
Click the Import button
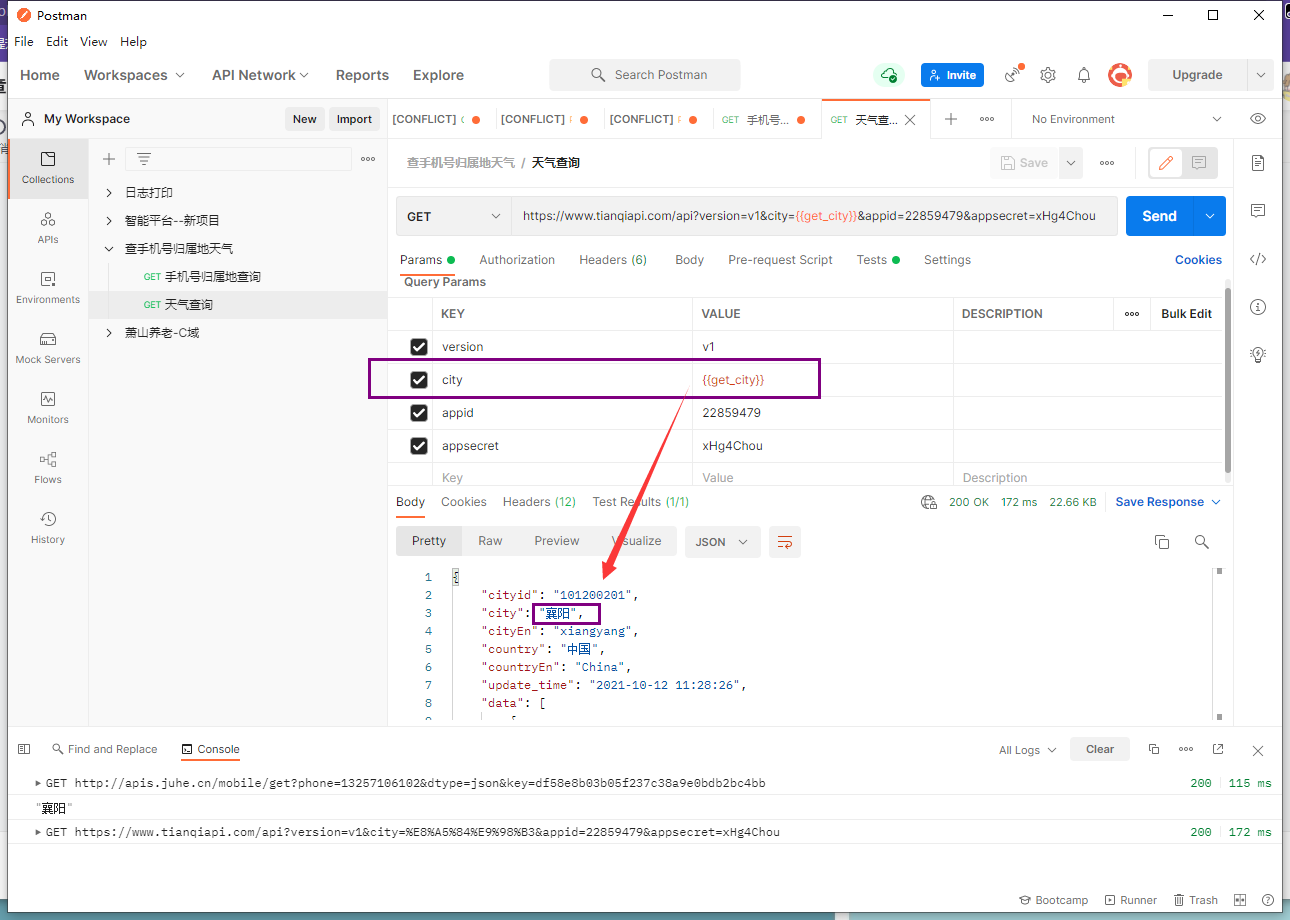click(354, 119)
